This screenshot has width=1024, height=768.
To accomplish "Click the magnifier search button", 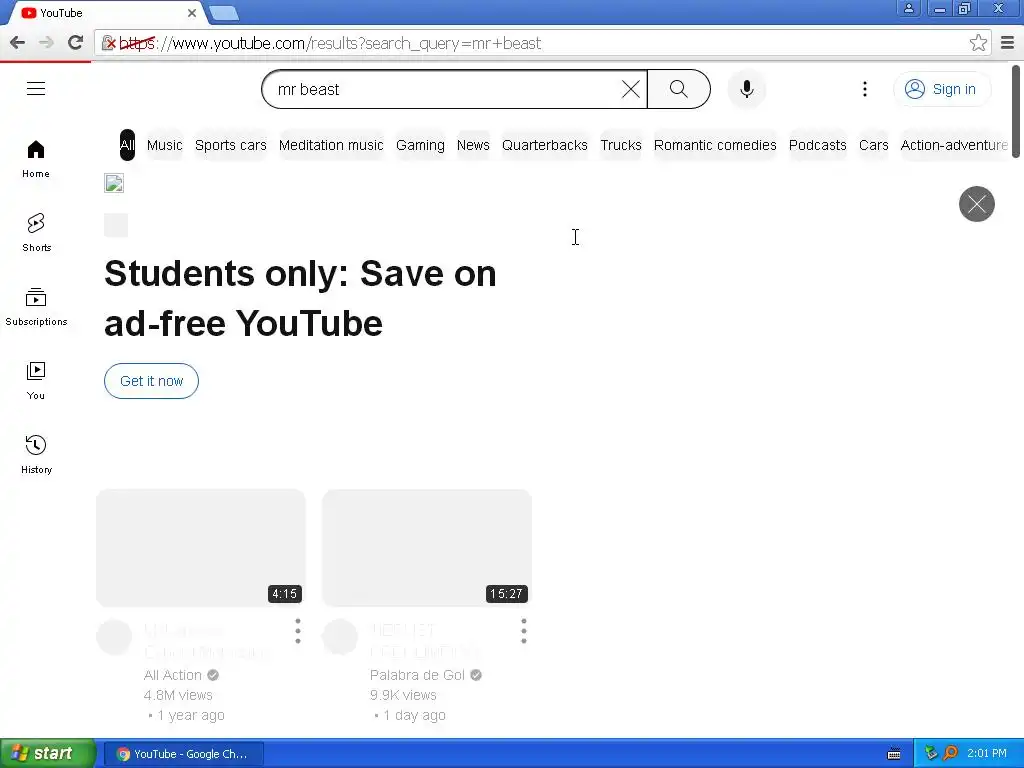I will point(679,89).
